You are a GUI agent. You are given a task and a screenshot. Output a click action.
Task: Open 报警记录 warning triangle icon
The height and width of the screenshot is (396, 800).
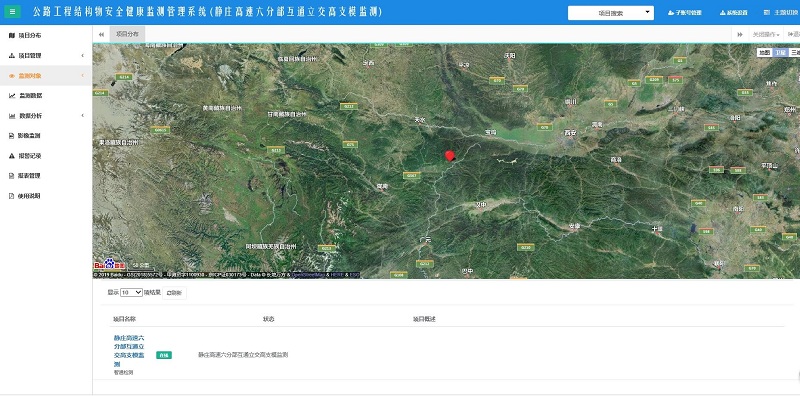coord(11,156)
